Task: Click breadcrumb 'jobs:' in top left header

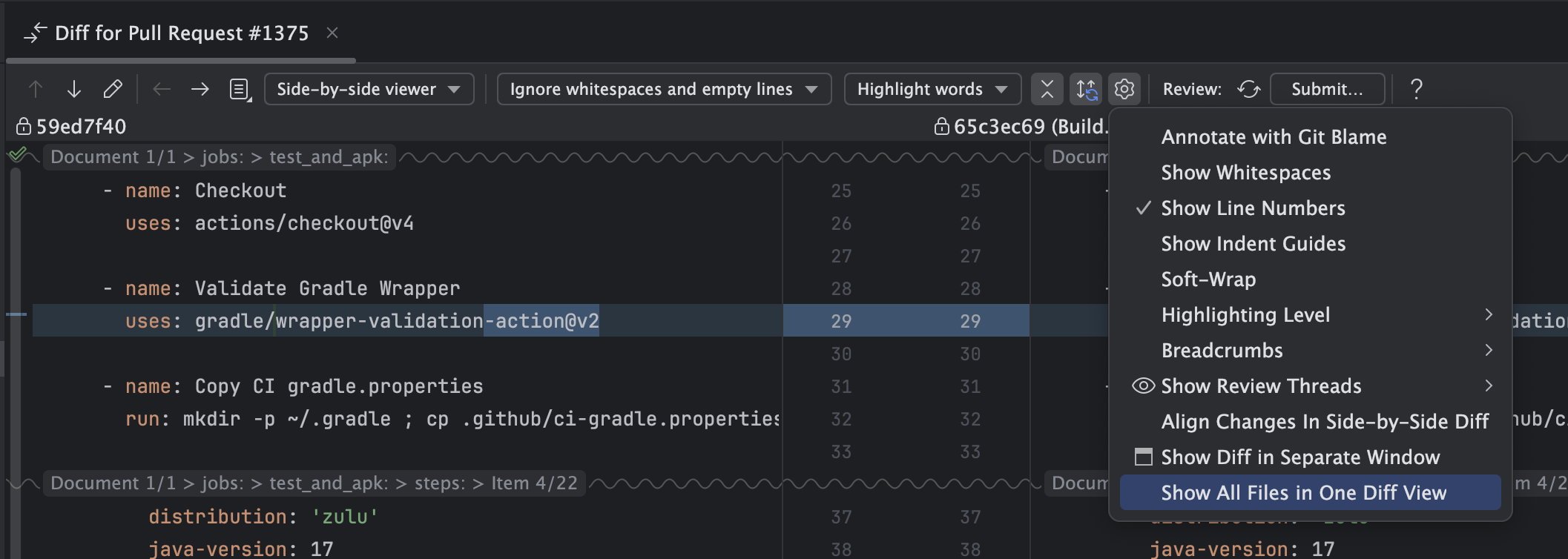Action: [223, 157]
